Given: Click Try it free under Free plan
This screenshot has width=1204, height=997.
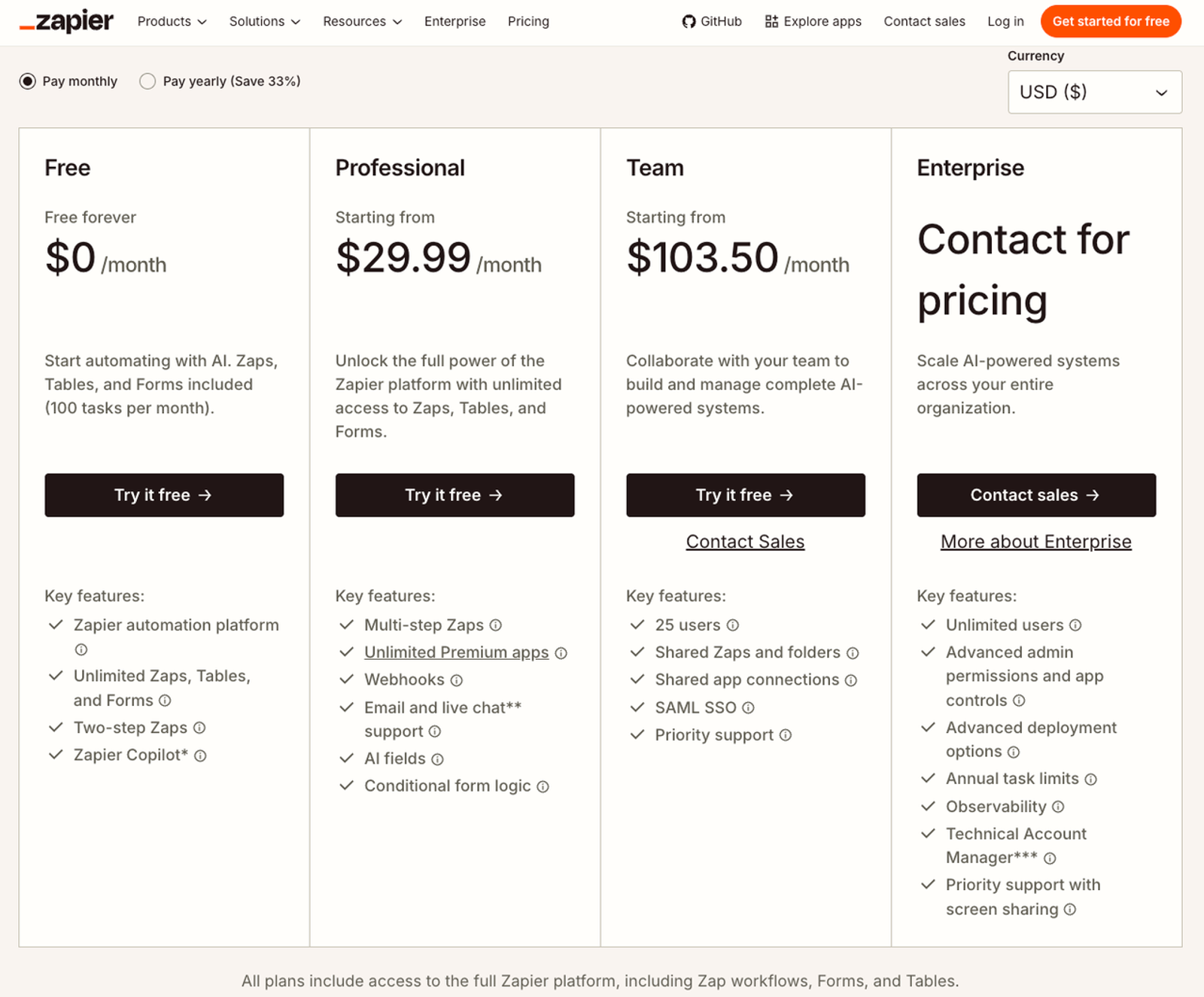Looking at the screenshot, I should click(164, 495).
